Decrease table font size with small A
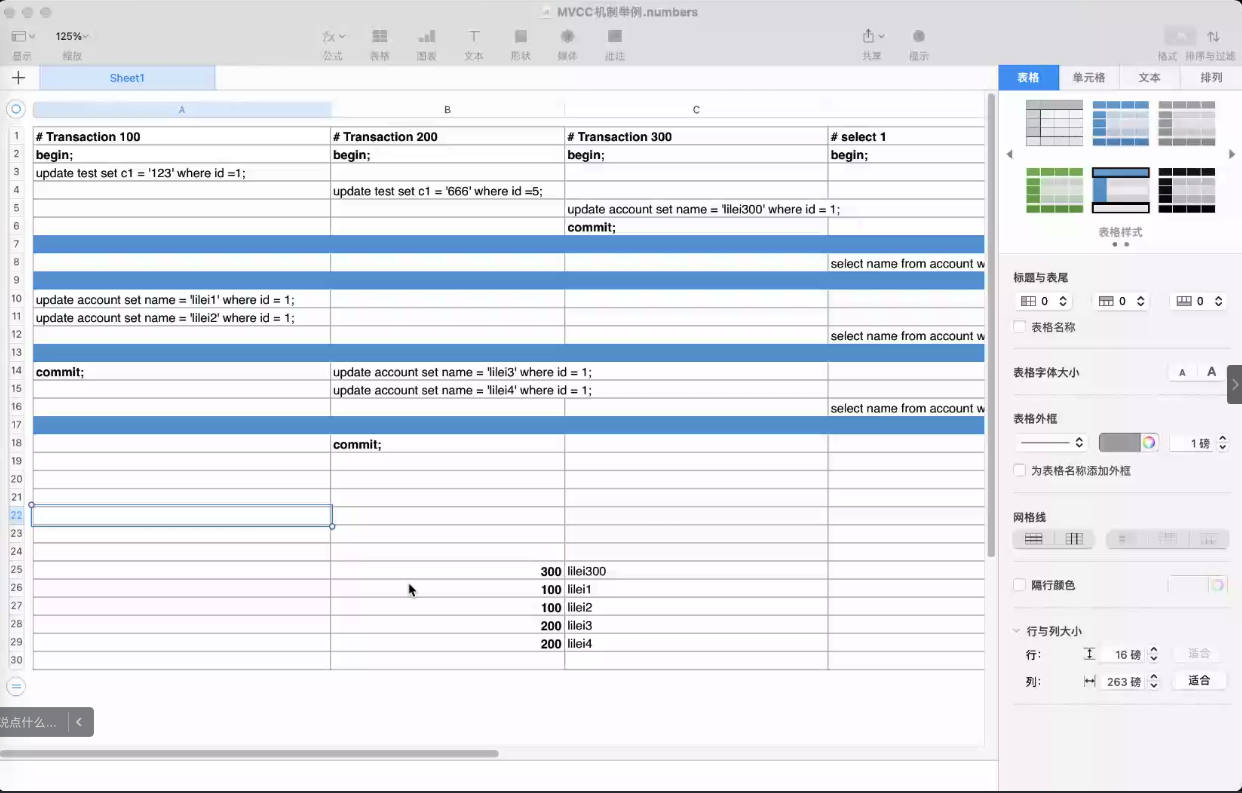Screen dimensions: 1242x793 tap(1183, 372)
